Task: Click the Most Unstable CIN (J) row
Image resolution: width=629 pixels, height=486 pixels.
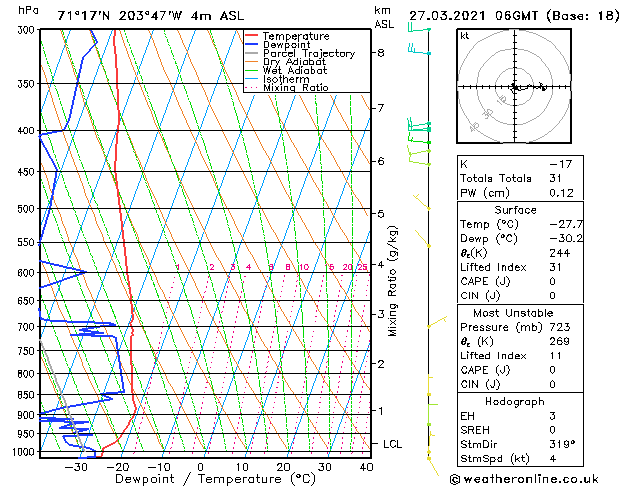Action: click(520, 385)
